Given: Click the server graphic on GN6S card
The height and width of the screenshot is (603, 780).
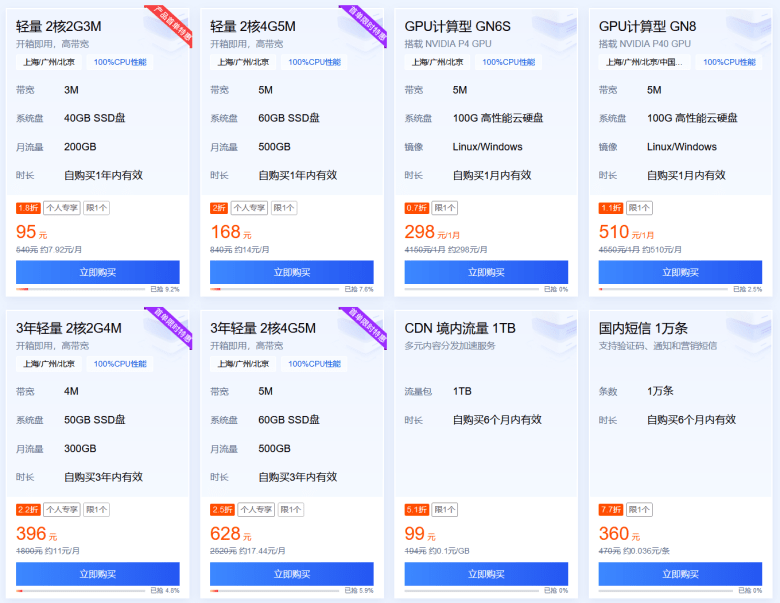Looking at the screenshot, I should tap(554, 31).
